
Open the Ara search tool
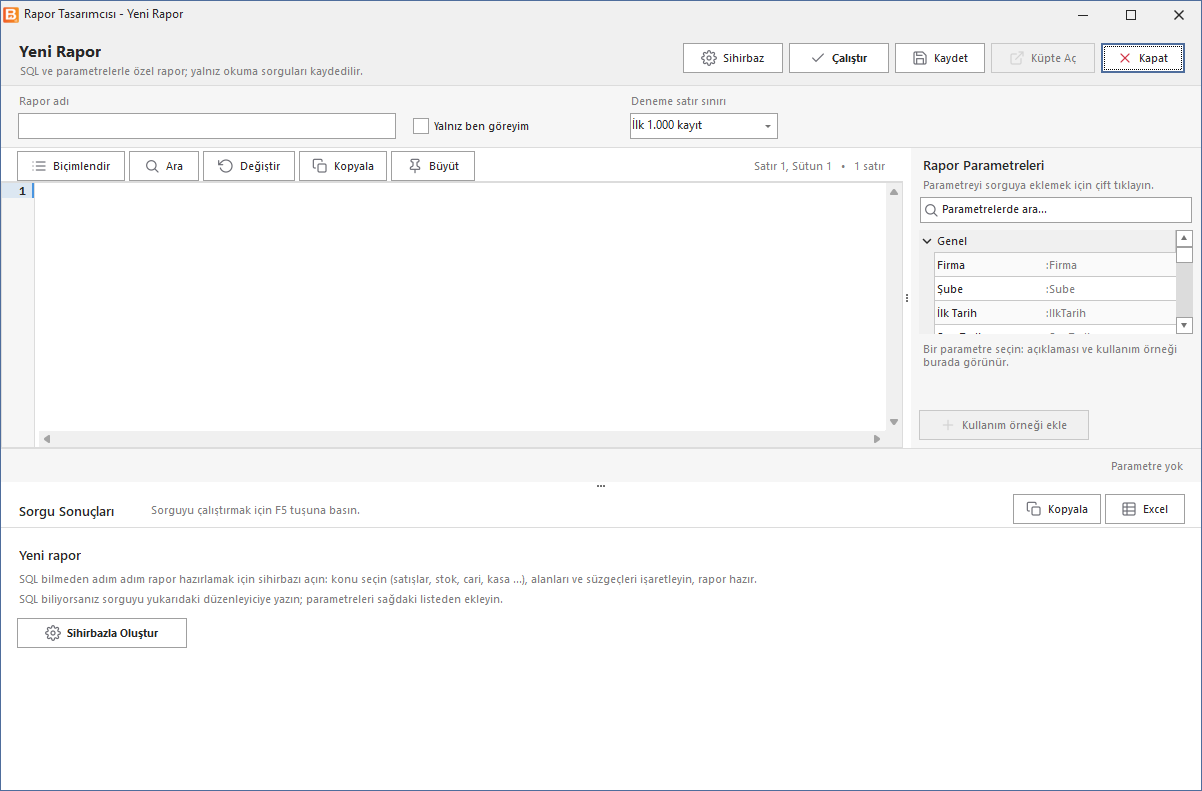tap(164, 166)
